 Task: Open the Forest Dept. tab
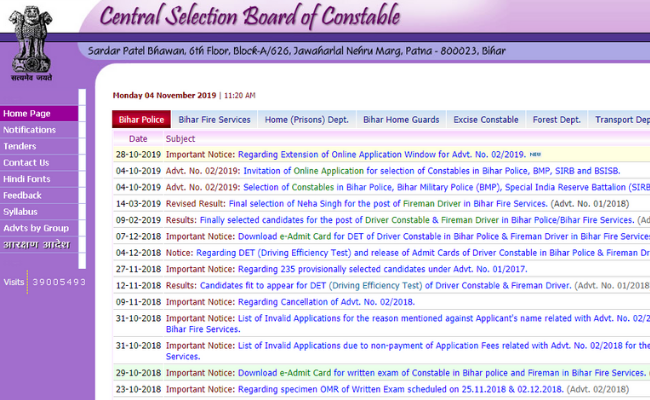point(556,120)
